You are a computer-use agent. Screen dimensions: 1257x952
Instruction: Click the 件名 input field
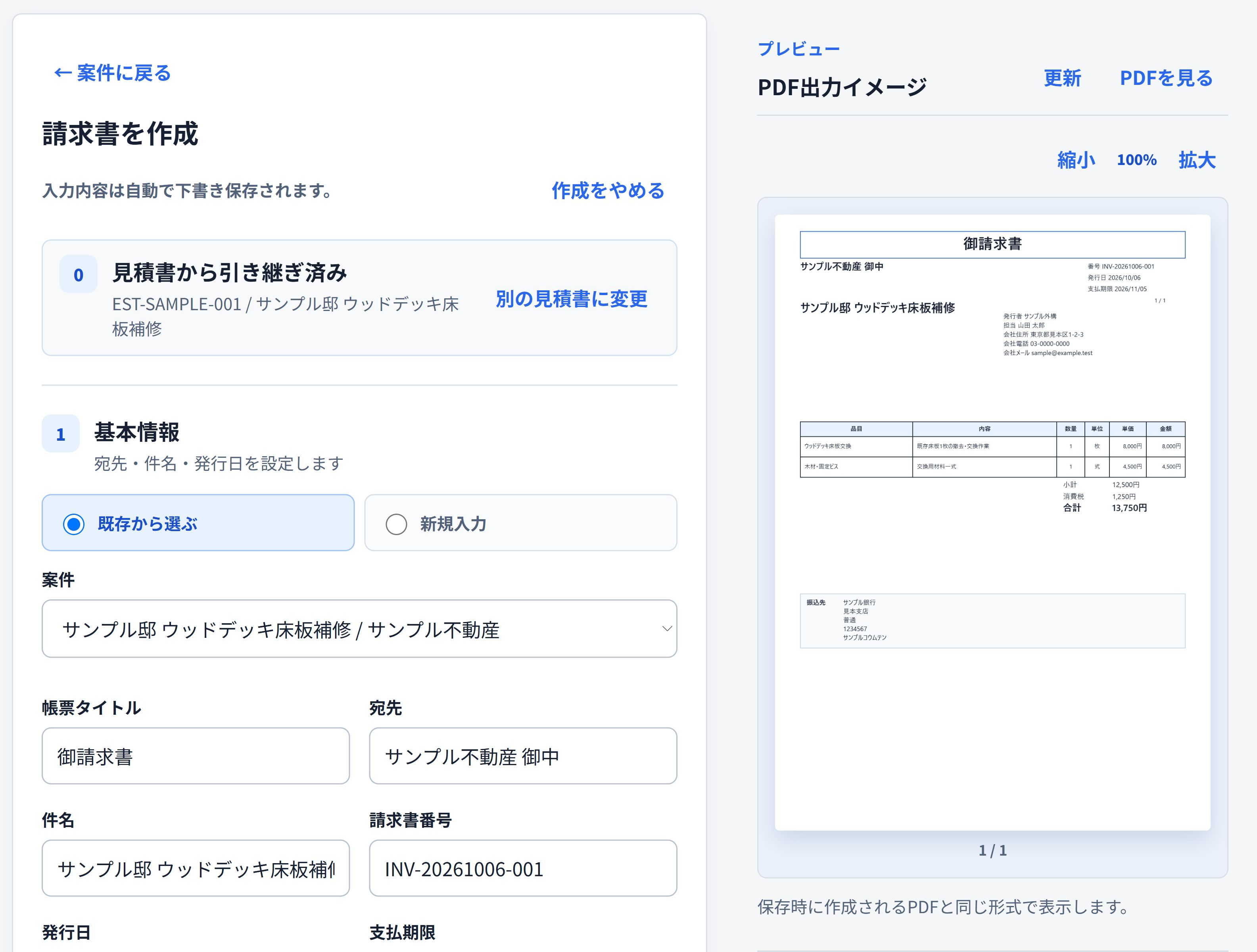[x=196, y=868]
